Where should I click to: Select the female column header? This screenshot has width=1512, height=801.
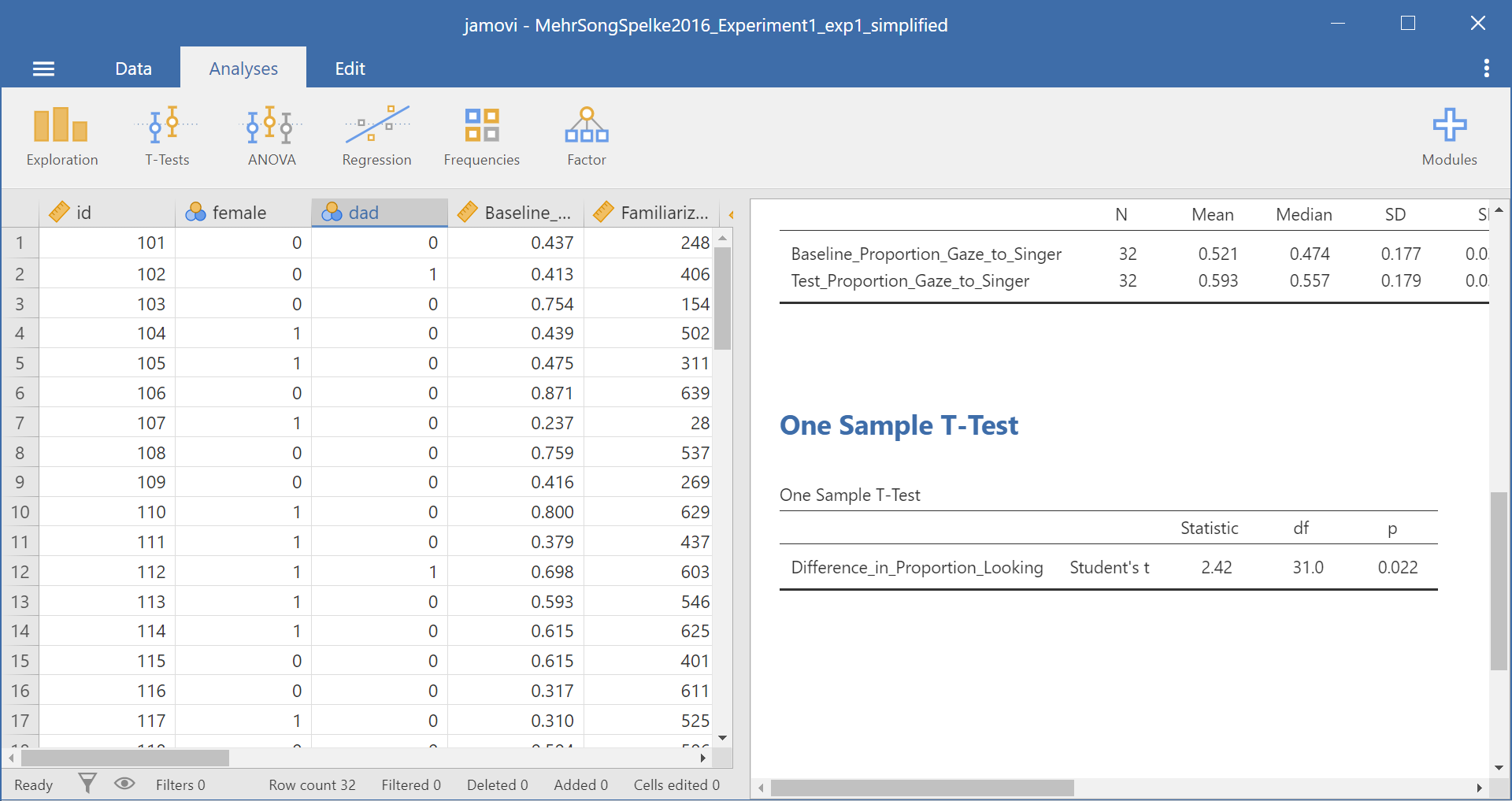(243, 213)
